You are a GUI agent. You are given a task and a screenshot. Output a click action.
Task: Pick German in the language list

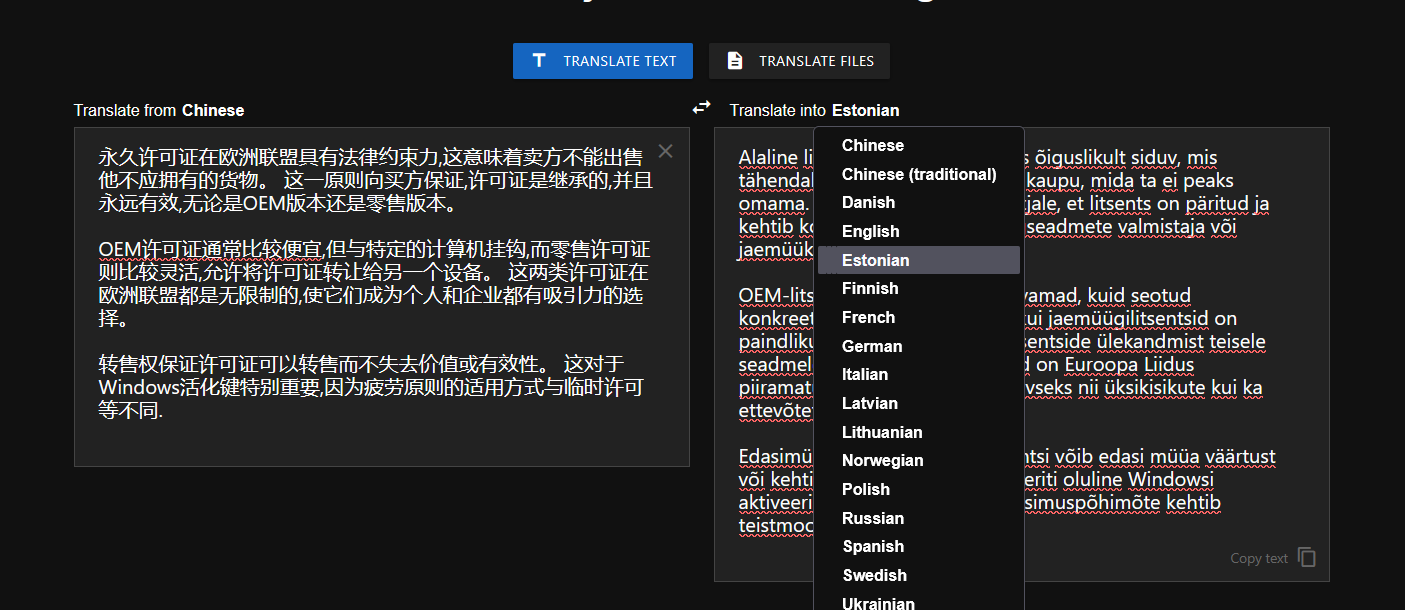click(919, 346)
